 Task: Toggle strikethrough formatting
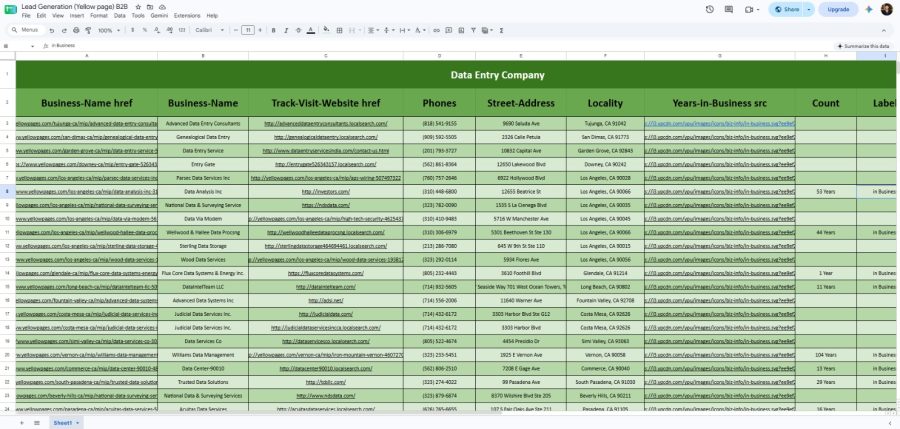click(298, 30)
